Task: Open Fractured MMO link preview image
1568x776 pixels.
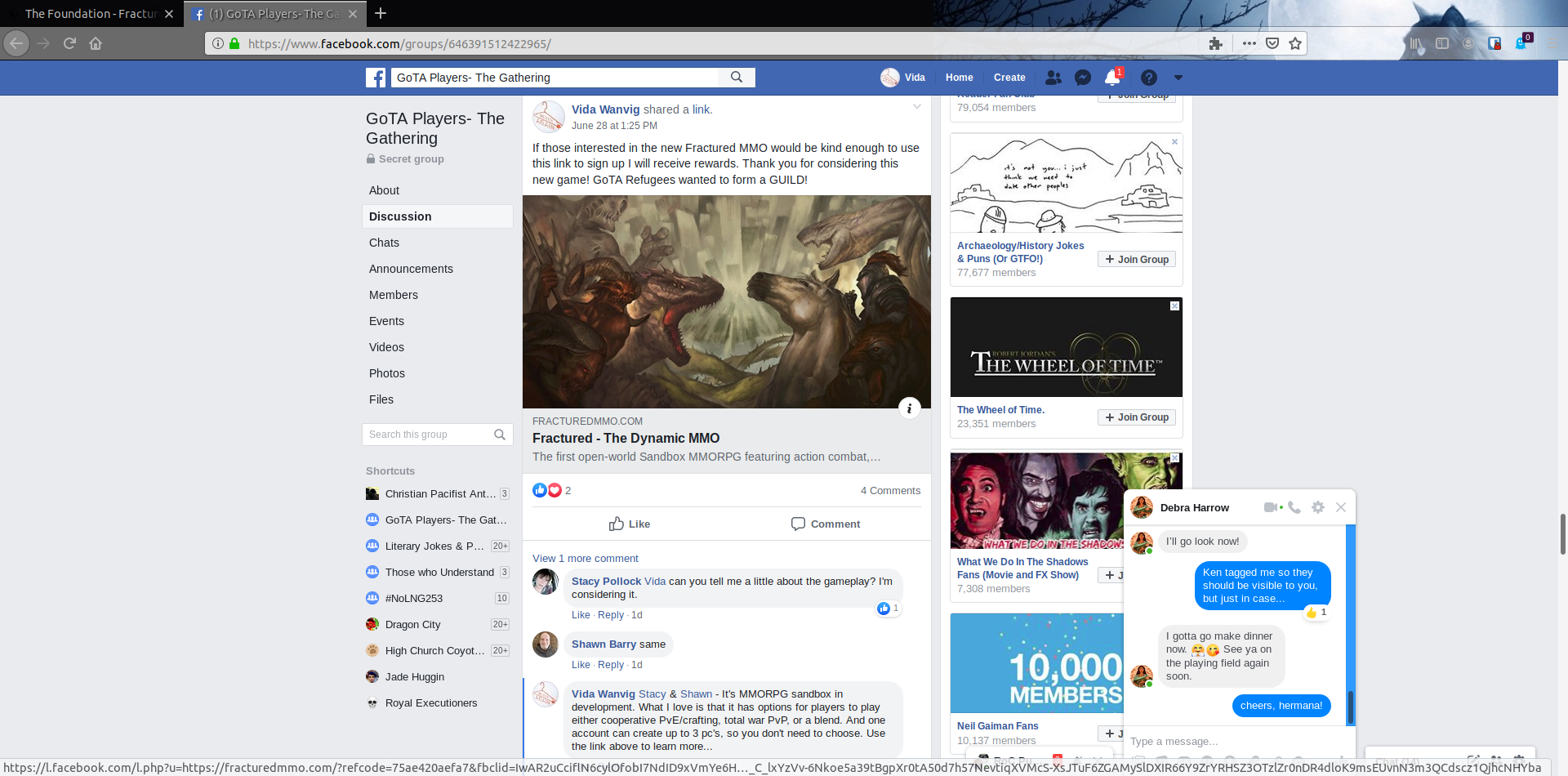Action: click(727, 301)
